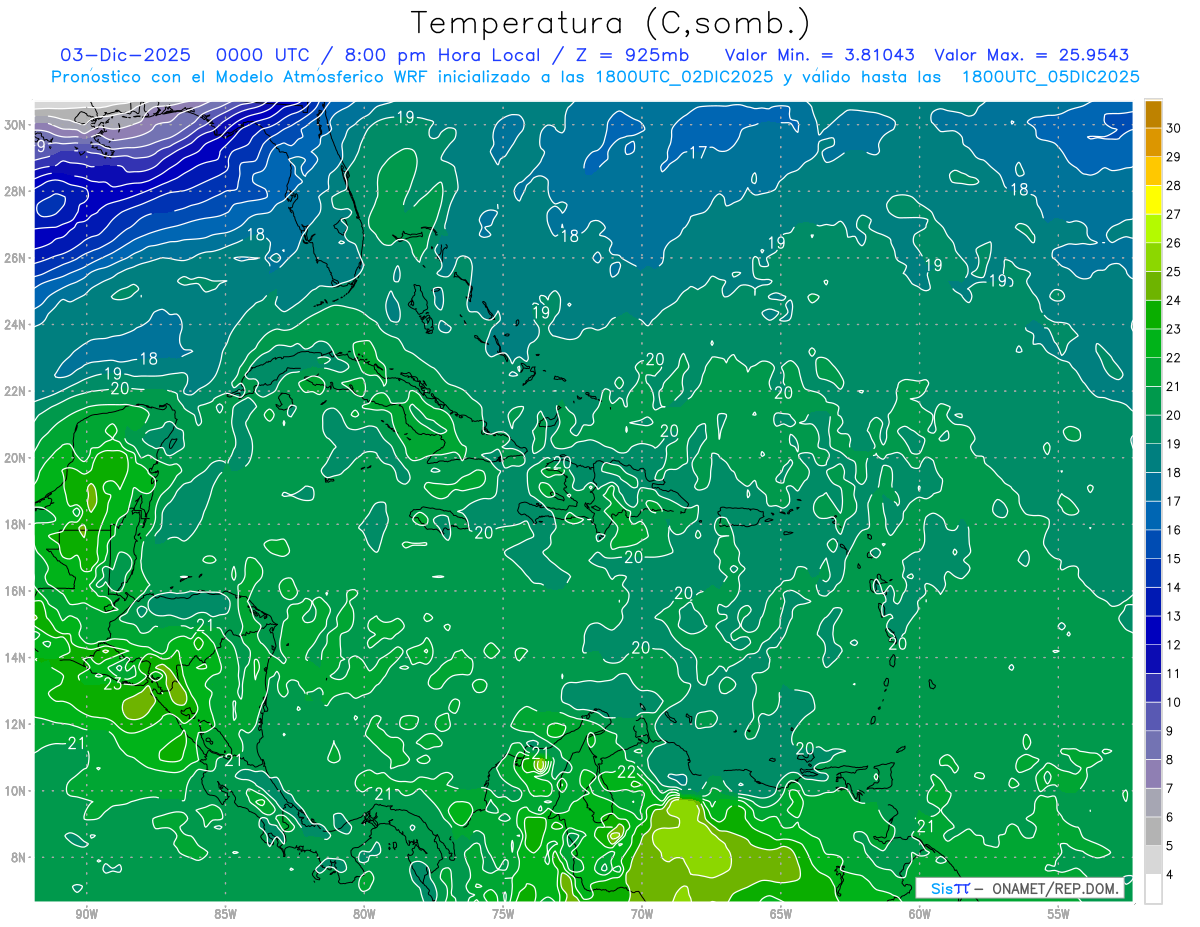Click the 75W longitude axis label
Image resolution: width=1200 pixels, height=927 pixels.
pos(503,914)
